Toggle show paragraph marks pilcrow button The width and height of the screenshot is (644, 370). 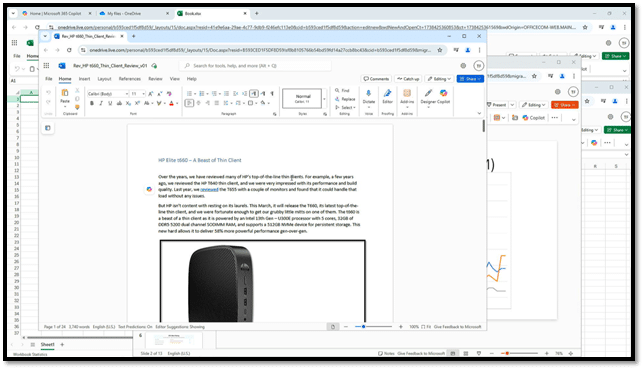pyautogui.click(x=272, y=94)
